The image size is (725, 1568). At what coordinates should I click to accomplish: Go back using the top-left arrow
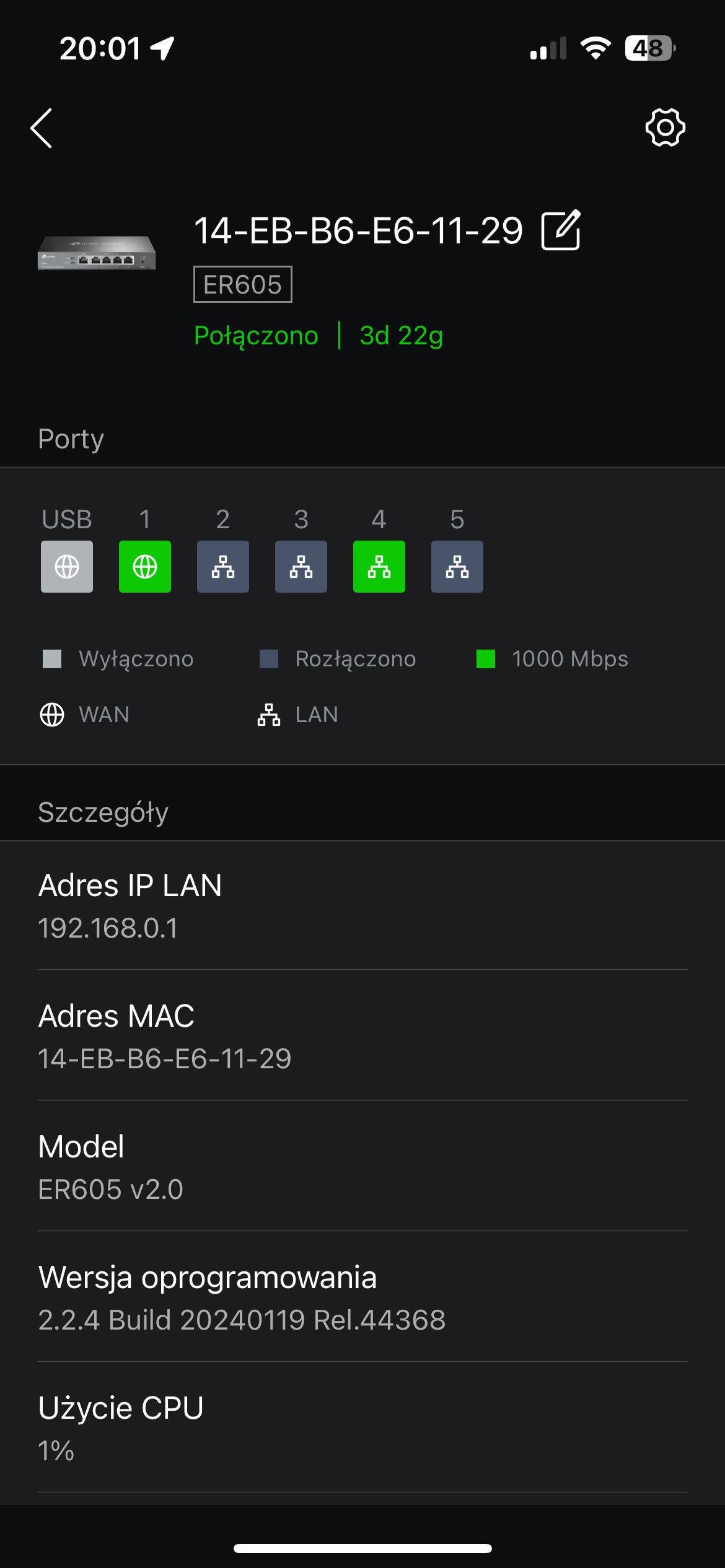tap(42, 128)
